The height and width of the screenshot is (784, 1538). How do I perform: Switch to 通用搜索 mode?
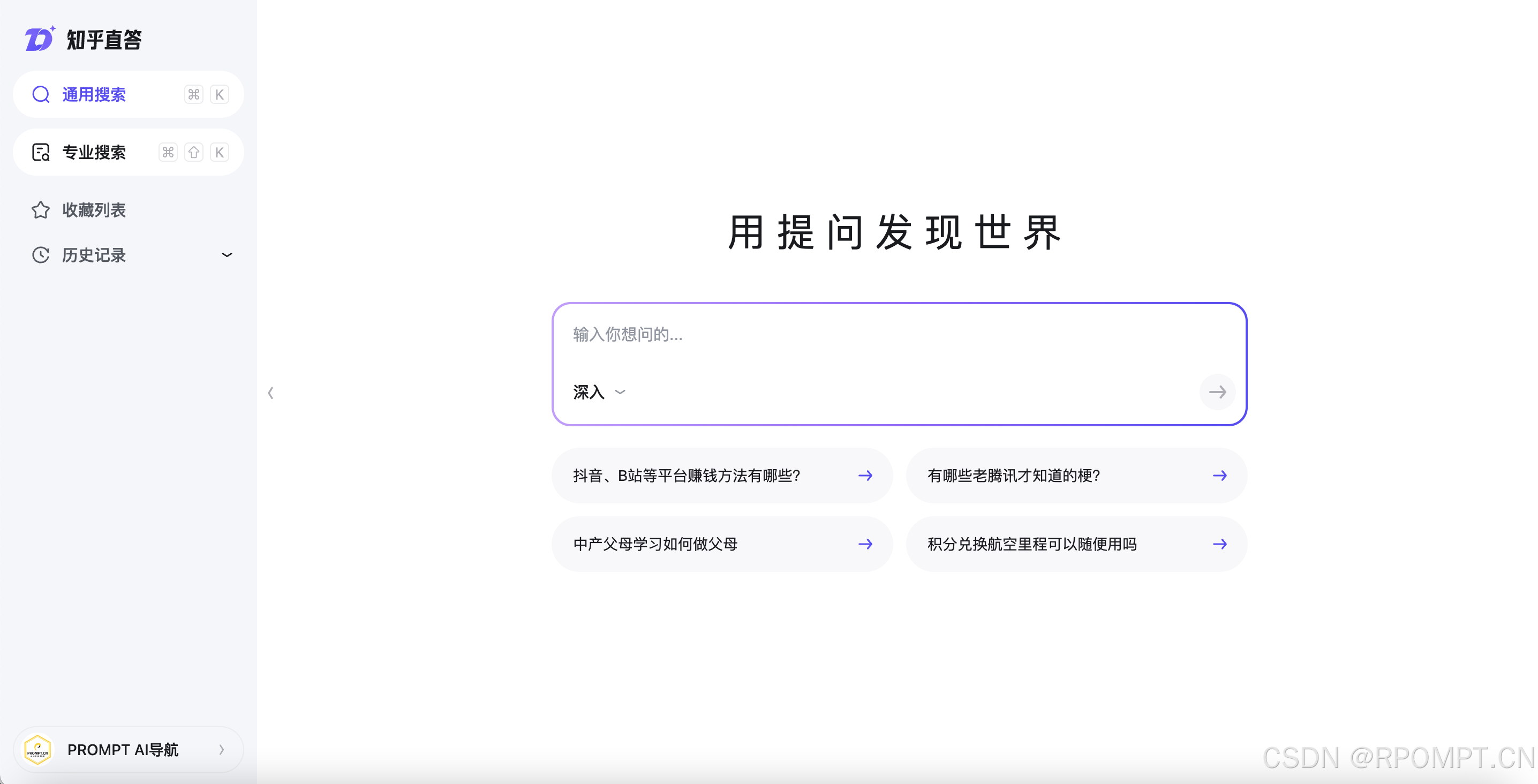(94, 94)
